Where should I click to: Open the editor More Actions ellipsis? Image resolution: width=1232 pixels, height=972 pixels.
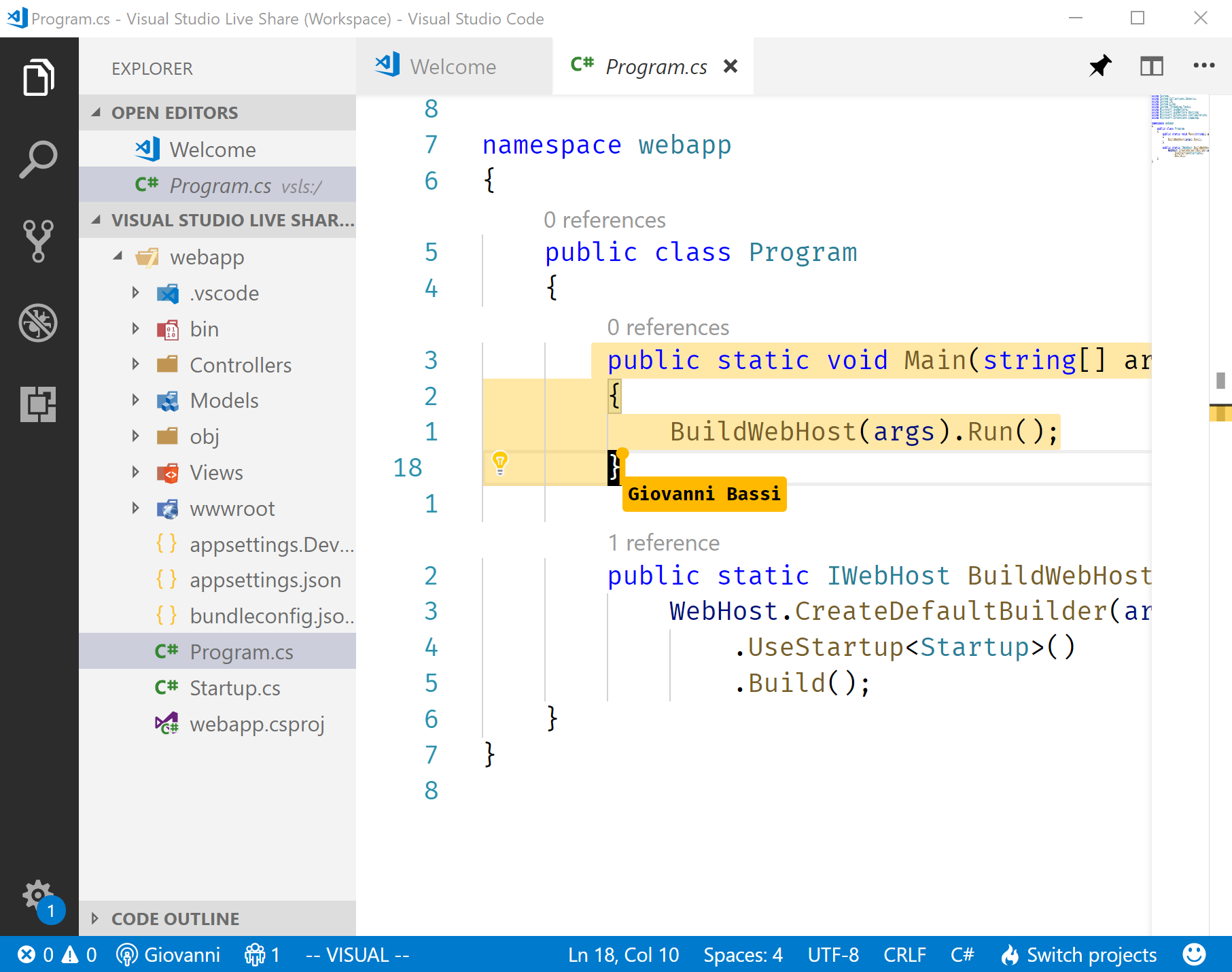pos(1204,66)
